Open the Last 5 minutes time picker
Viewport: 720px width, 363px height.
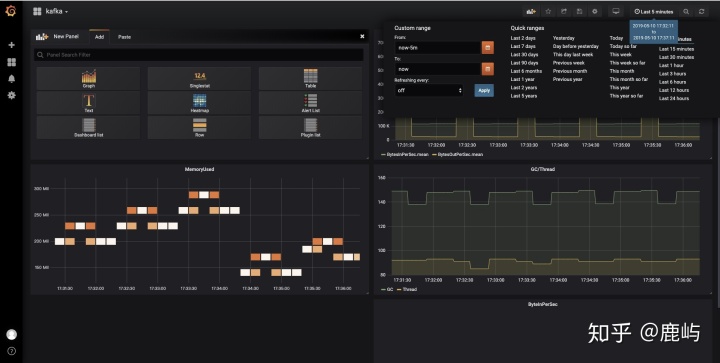(x=653, y=12)
